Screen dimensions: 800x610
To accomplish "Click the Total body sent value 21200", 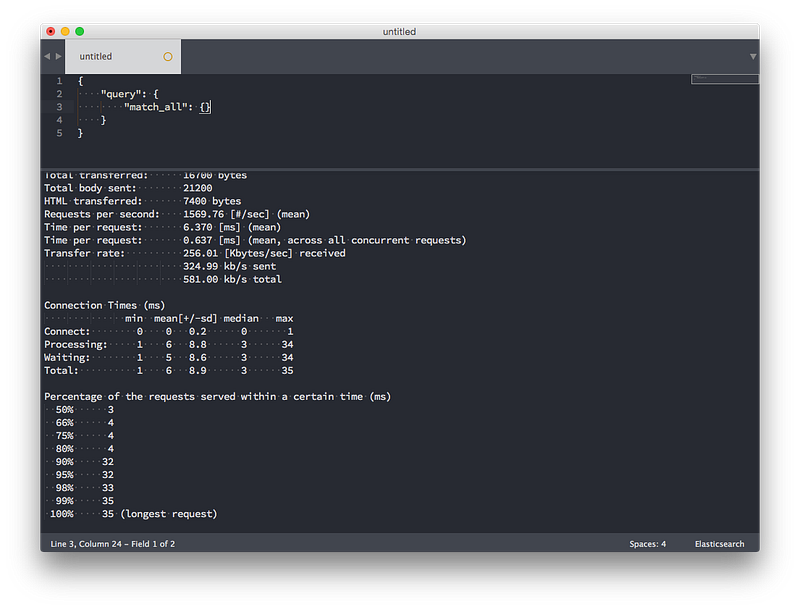I will pos(197,188).
